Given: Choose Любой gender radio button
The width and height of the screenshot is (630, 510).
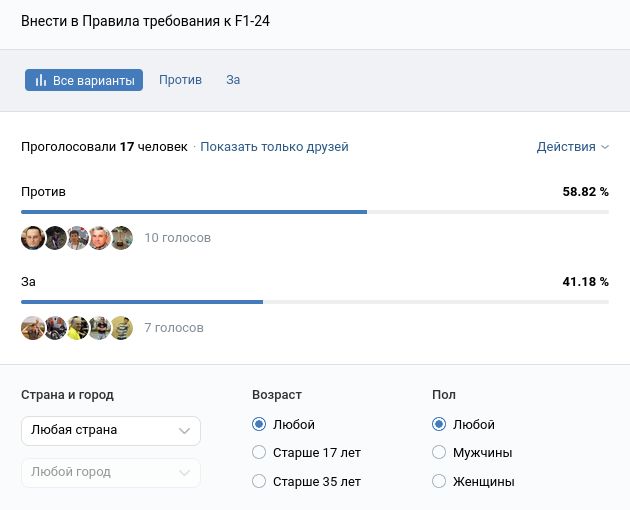Looking at the screenshot, I should pos(439,425).
